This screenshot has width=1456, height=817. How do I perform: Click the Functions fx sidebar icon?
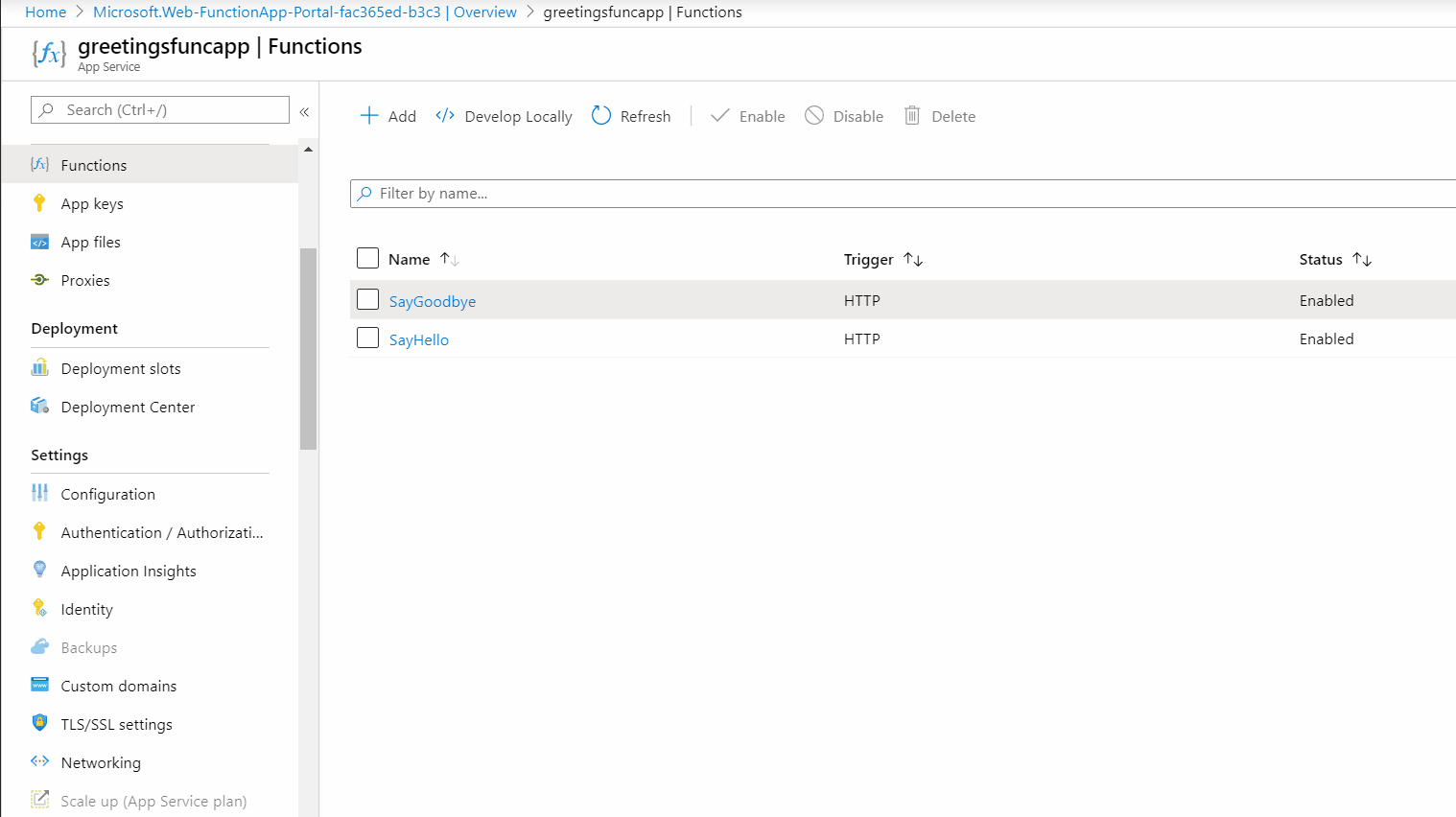(39, 164)
